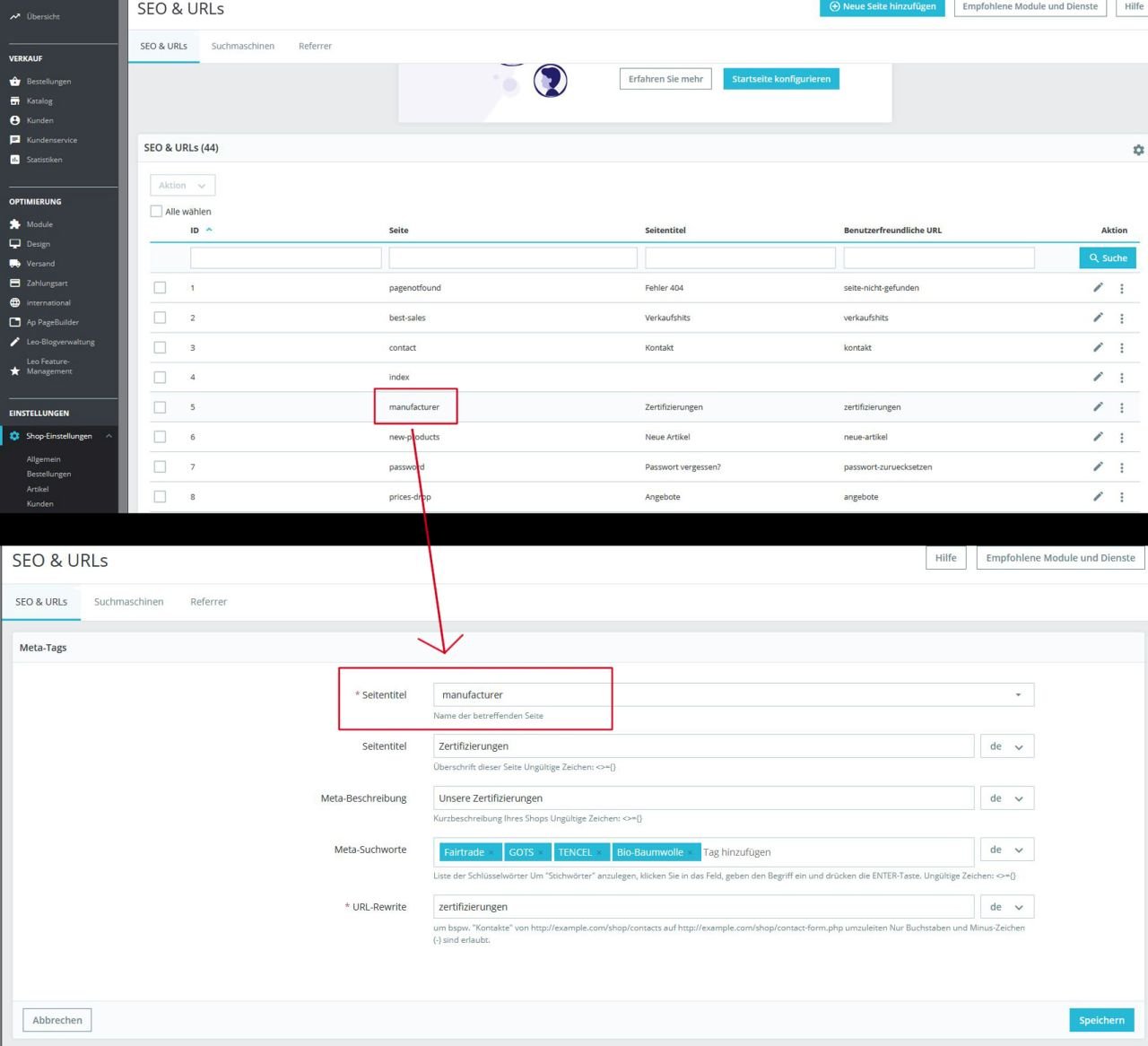Change language of the Meta-Suchworte field
The width and height of the screenshot is (1148, 1046).
tap(1007, 850)
